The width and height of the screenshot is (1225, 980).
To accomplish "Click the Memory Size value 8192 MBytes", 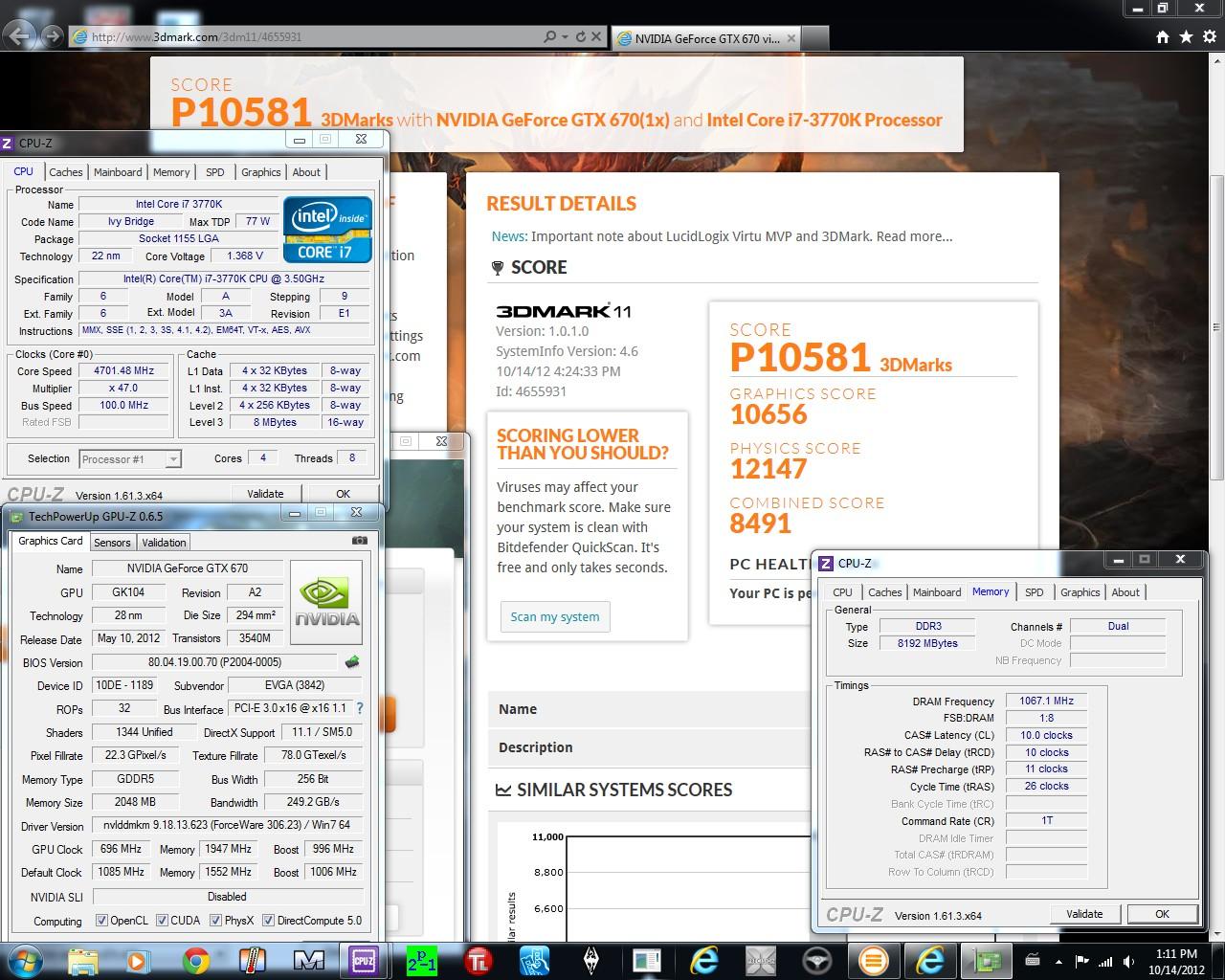I will [927, 643].
